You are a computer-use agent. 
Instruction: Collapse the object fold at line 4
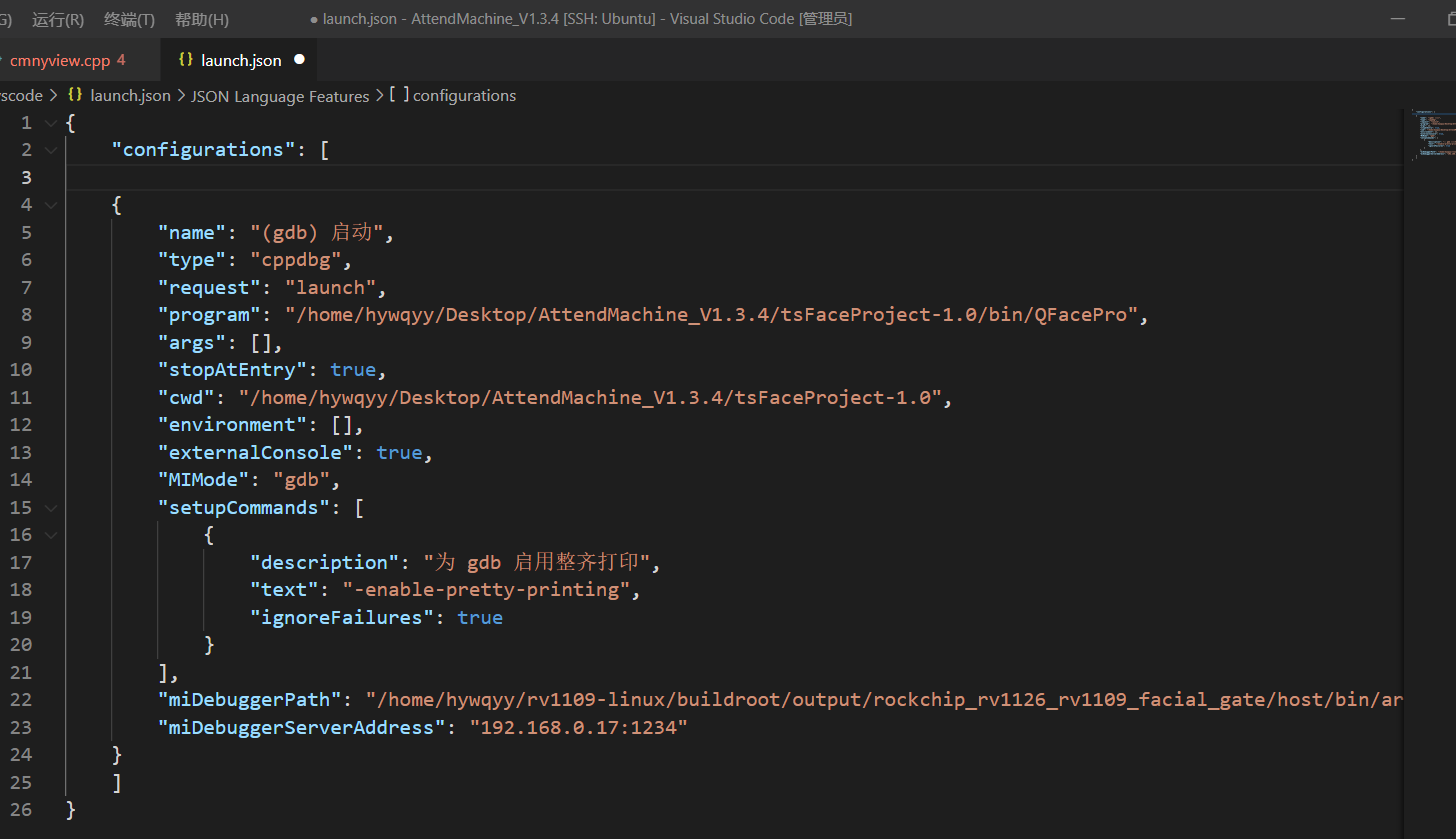51,205
